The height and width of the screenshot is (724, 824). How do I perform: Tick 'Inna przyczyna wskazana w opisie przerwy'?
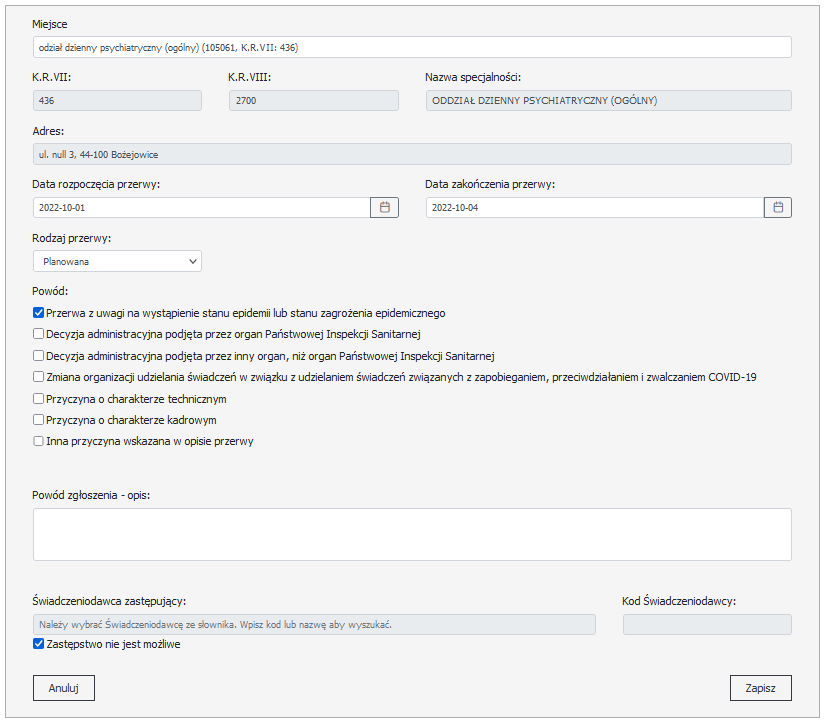(39, 441)
